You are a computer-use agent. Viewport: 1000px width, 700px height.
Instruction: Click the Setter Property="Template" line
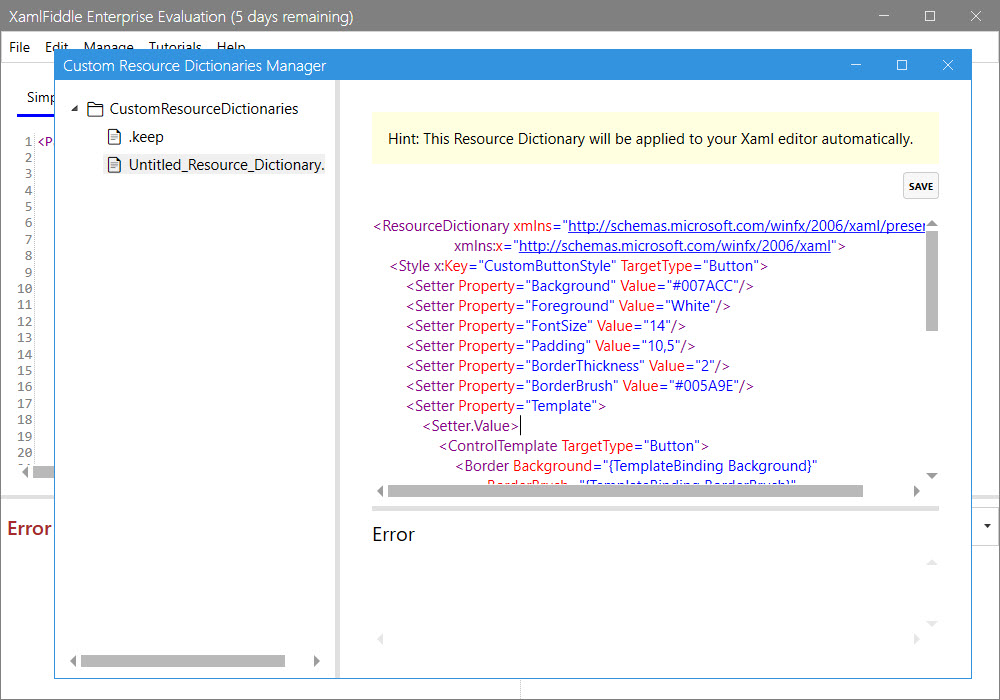click(x=506, y=406)
